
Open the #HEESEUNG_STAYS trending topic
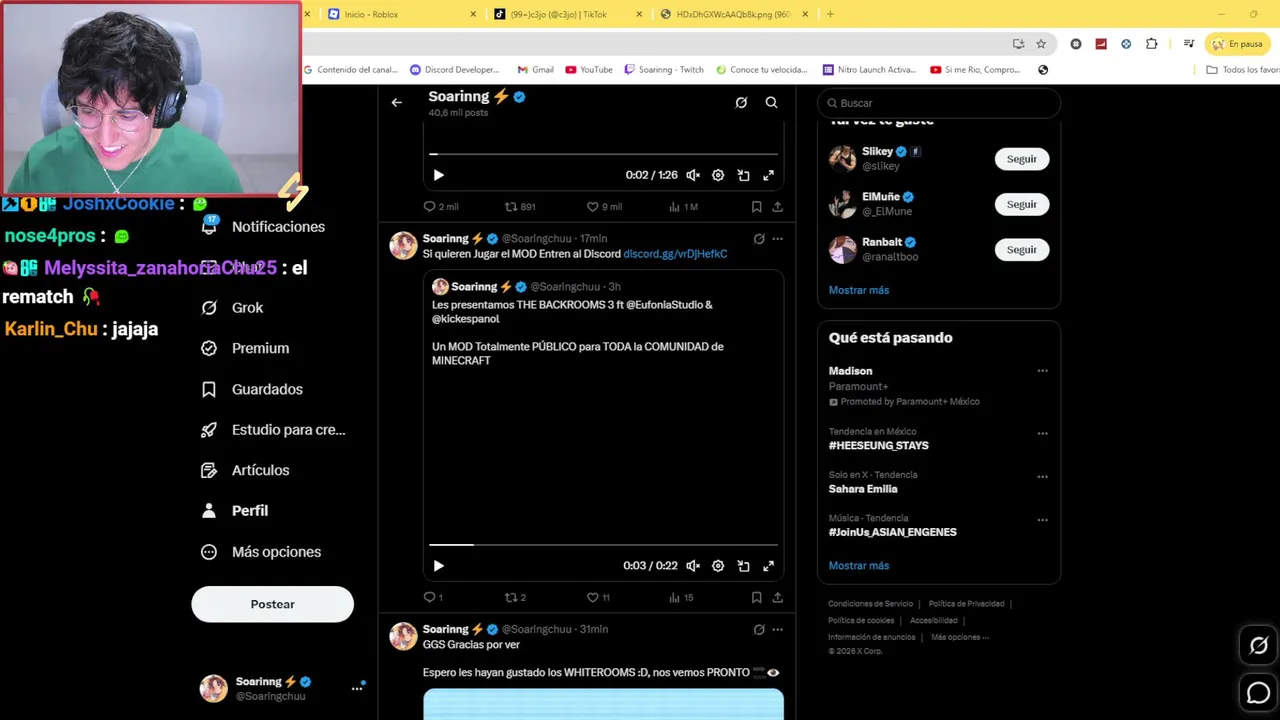pyautogui.click(x=879, y=446)
